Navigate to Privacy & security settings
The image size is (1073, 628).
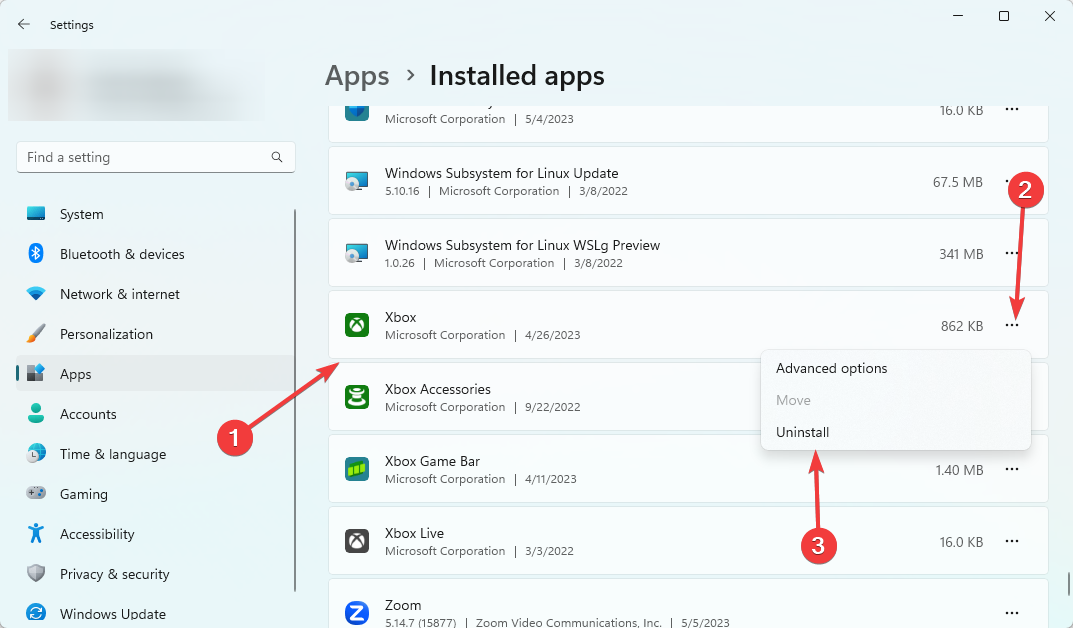(114, 574)
